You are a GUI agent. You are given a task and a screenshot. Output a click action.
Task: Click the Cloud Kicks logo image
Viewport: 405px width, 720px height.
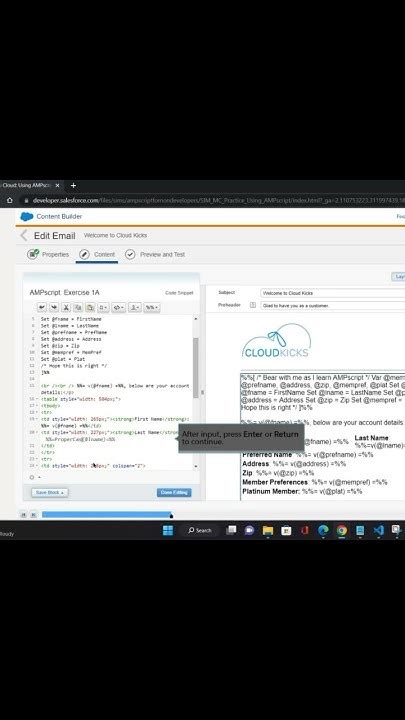(276, 341)
